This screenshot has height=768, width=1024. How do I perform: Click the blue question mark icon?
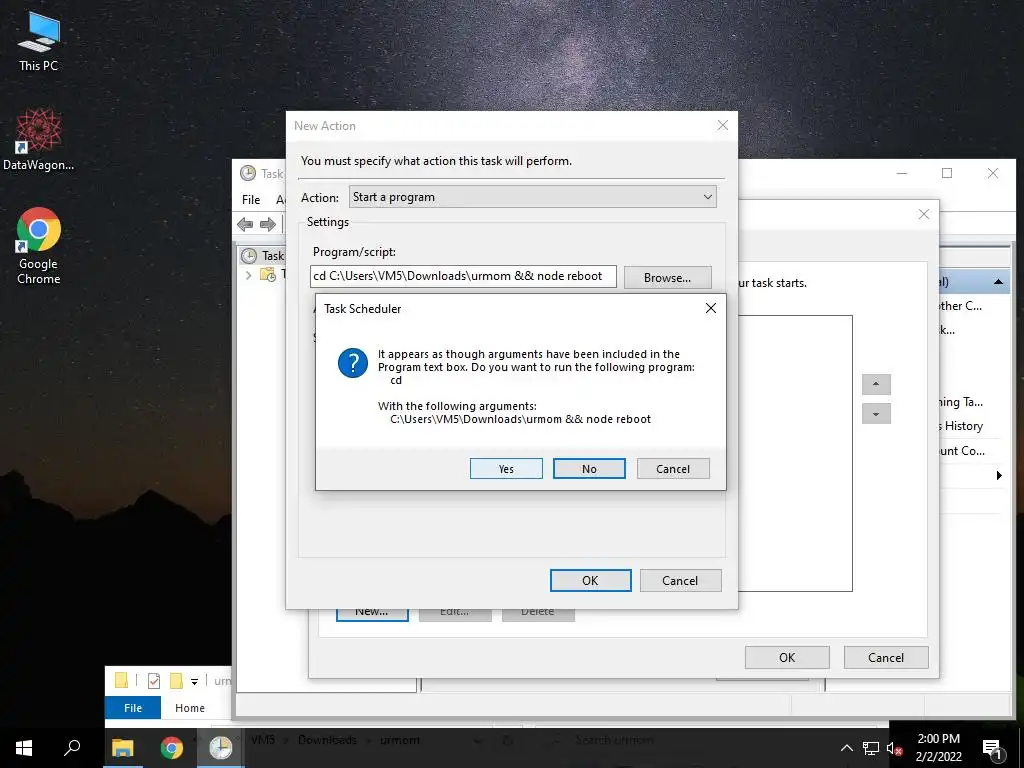point(353,362)
